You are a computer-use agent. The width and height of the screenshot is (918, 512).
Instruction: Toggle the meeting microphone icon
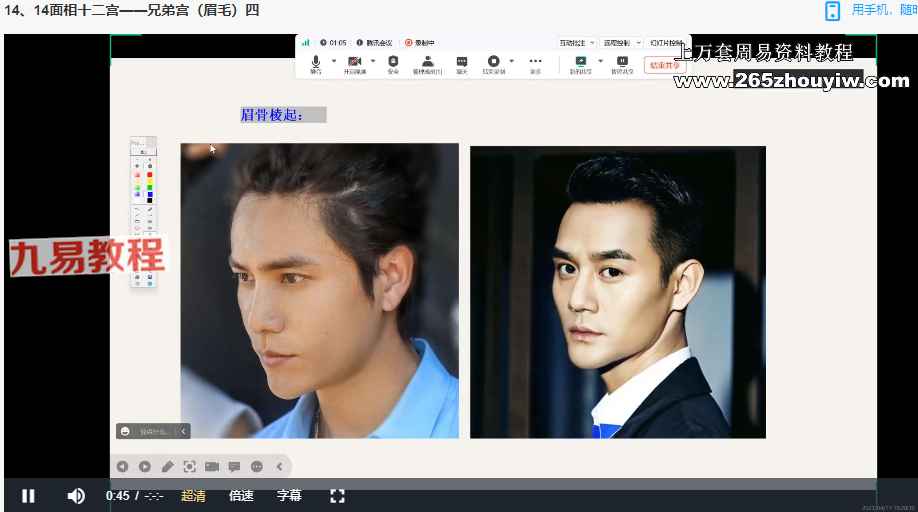pyautogui.click(x=316, y=62)
